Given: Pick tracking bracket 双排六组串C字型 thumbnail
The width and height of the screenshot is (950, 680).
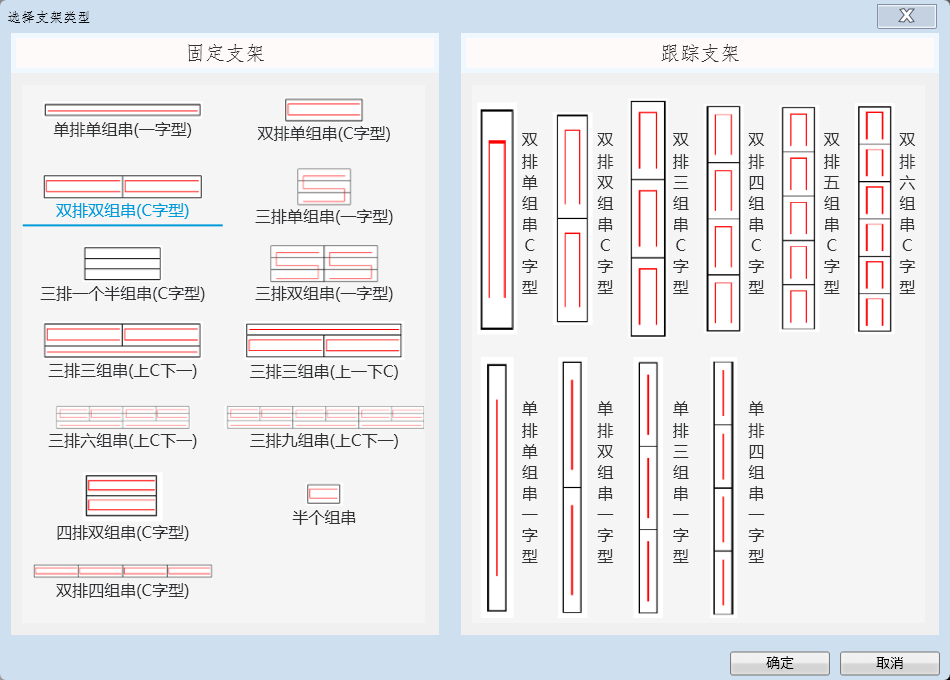Looking at the screenshot, I should [874, 219].
